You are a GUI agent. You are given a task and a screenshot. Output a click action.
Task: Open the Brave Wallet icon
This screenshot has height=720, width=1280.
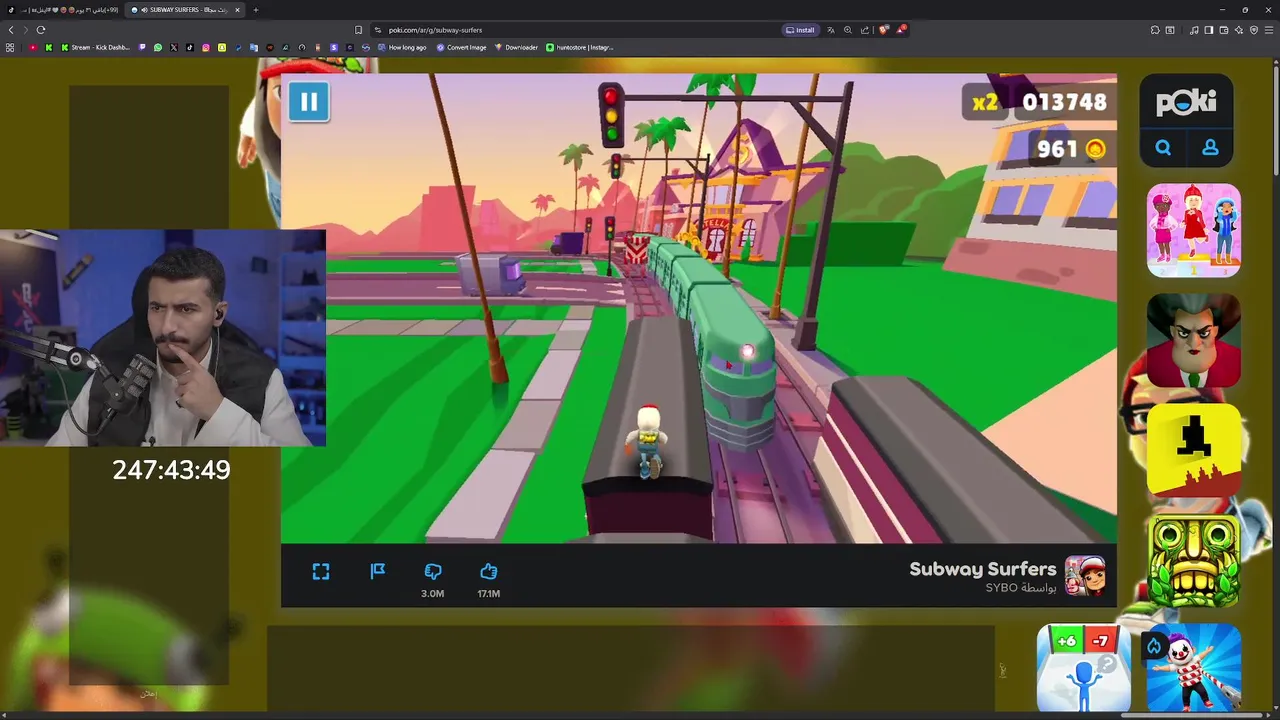pyautogui.click(x=1224, y=30)
